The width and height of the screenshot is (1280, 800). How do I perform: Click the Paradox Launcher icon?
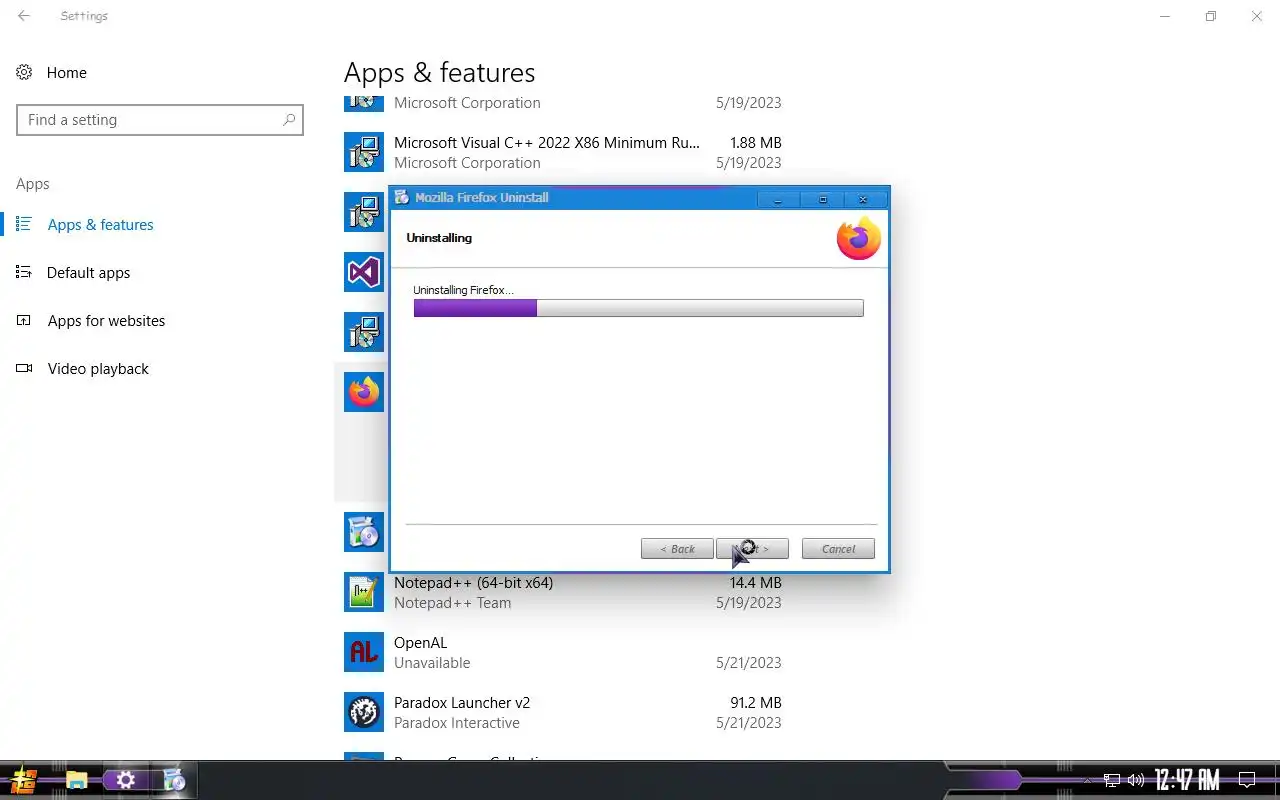[364, 712]
